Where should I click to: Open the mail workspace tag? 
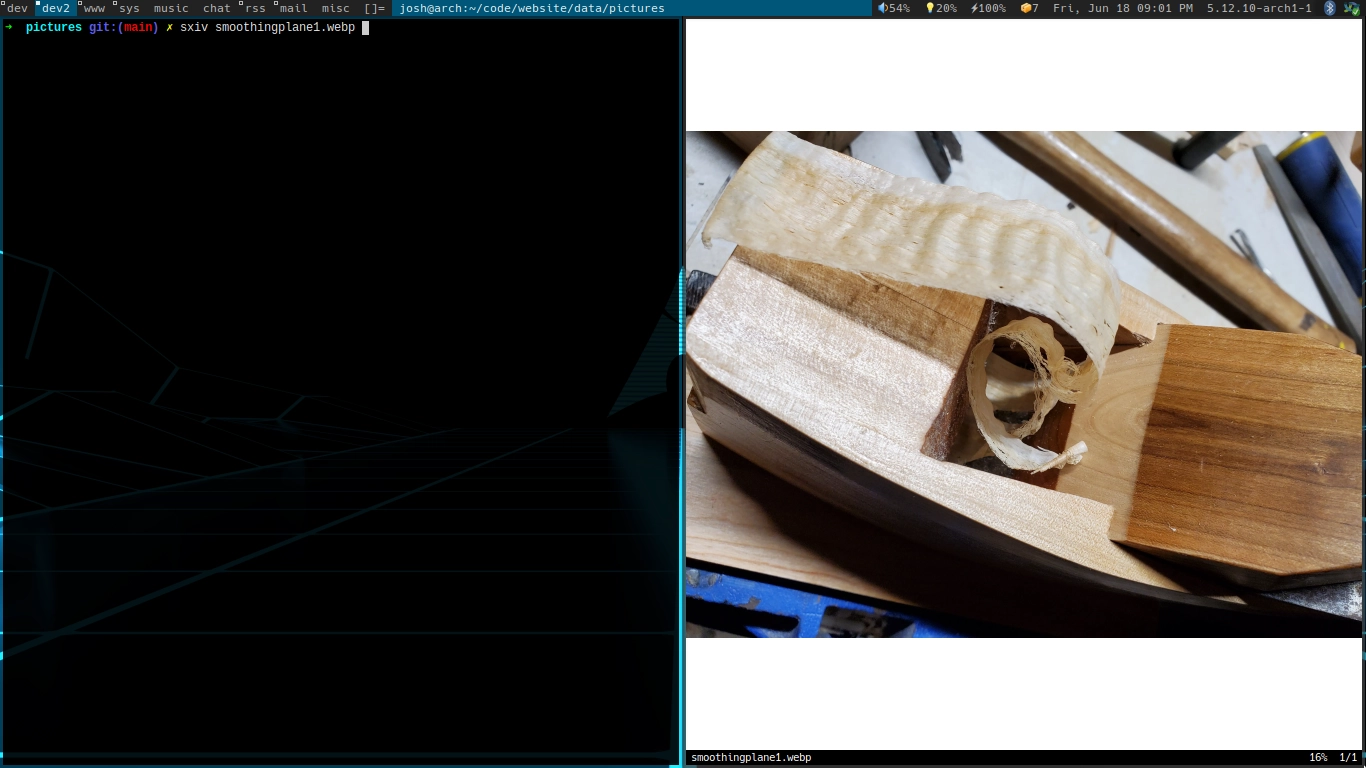click(293, 8)
